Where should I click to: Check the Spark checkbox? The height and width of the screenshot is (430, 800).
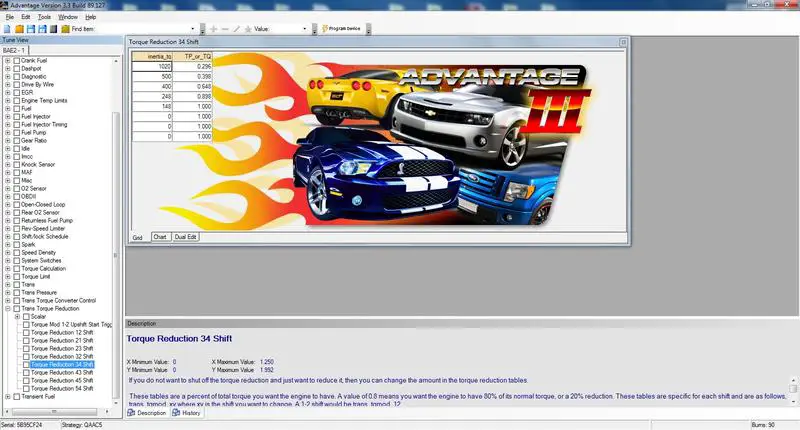pos(16,244)
